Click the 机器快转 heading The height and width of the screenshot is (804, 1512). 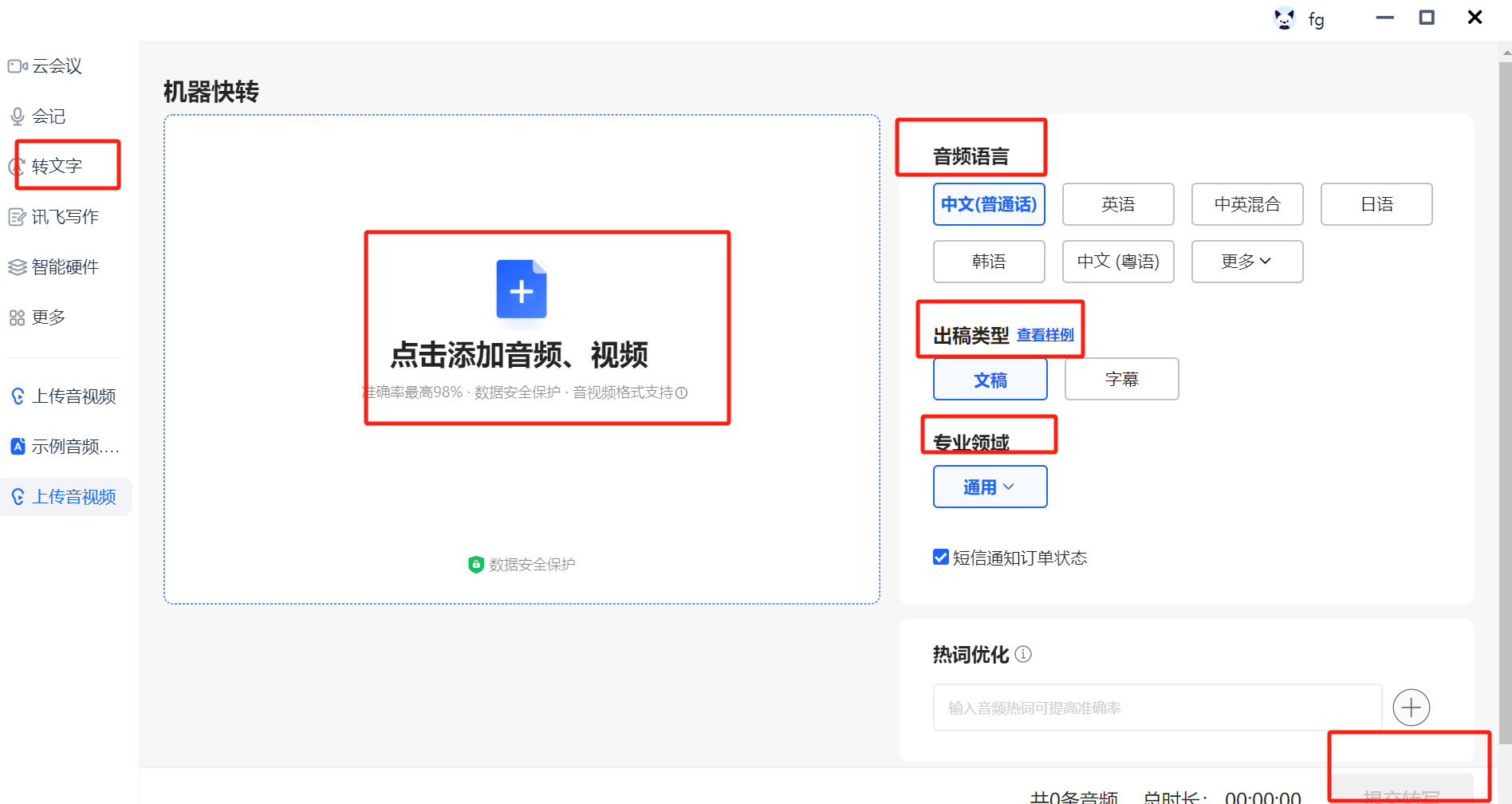point(211,92)
